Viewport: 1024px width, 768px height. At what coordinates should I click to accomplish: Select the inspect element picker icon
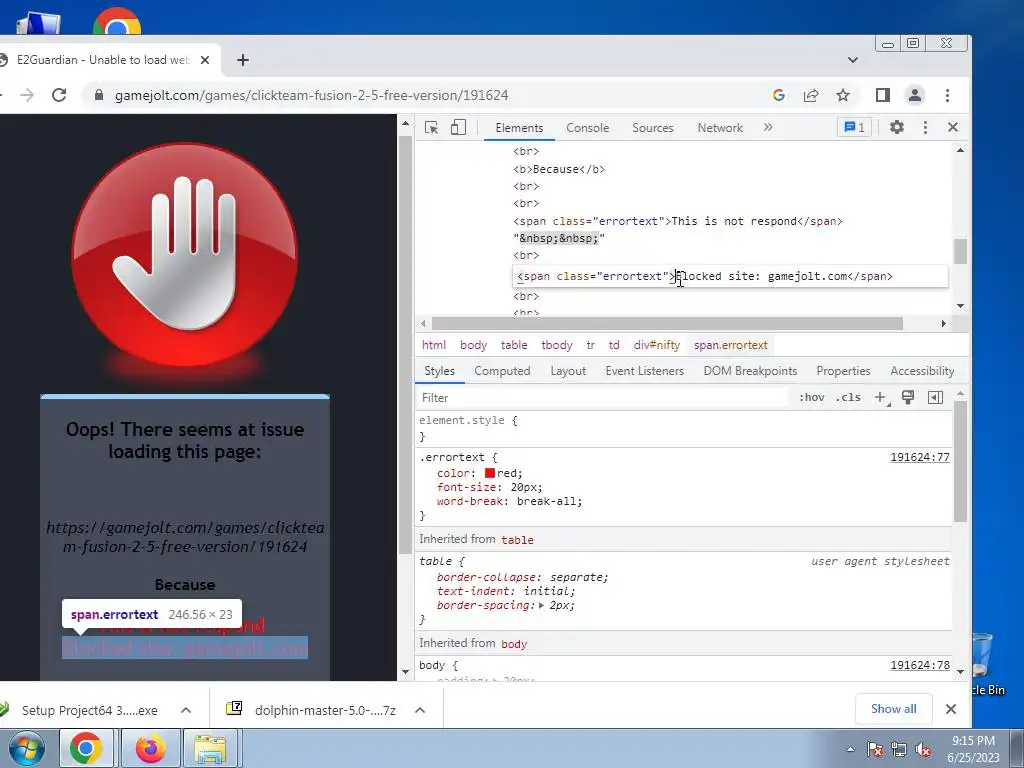pos(431,127)
